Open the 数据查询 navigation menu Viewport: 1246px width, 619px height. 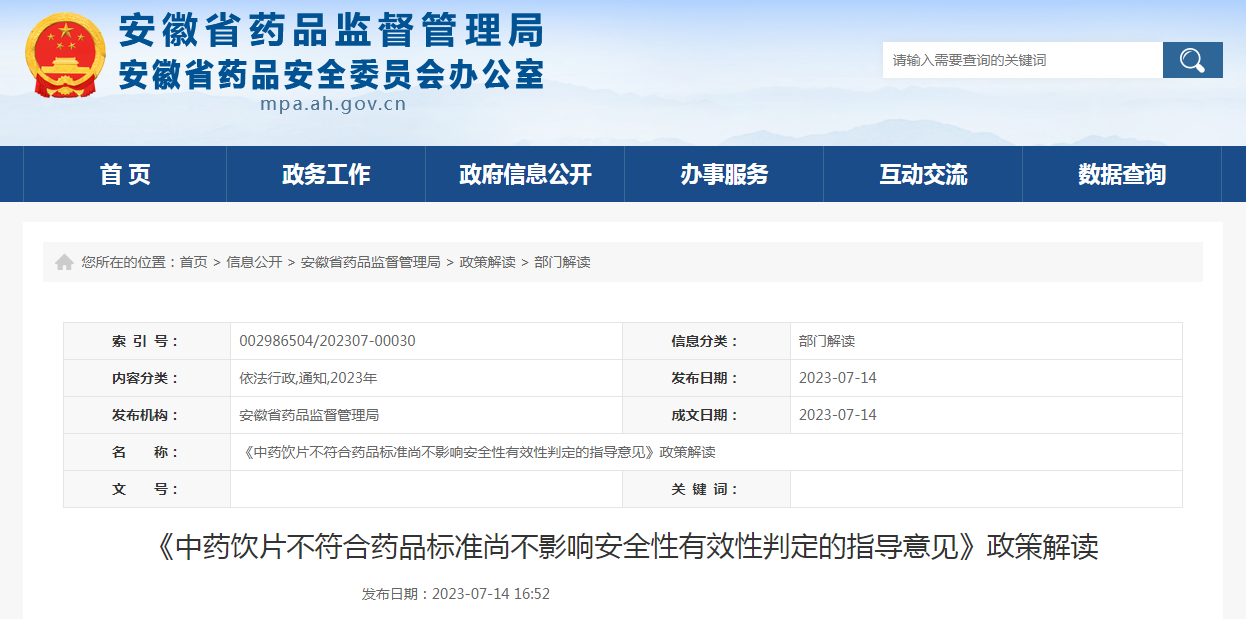pyautogui.click(x=1122, y=174)
